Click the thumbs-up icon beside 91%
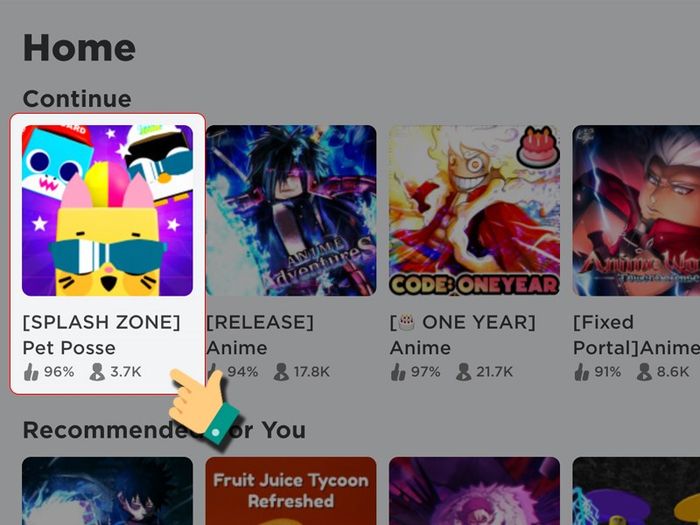This screenshot has height=525, width=700. click(x=582, y=371)
